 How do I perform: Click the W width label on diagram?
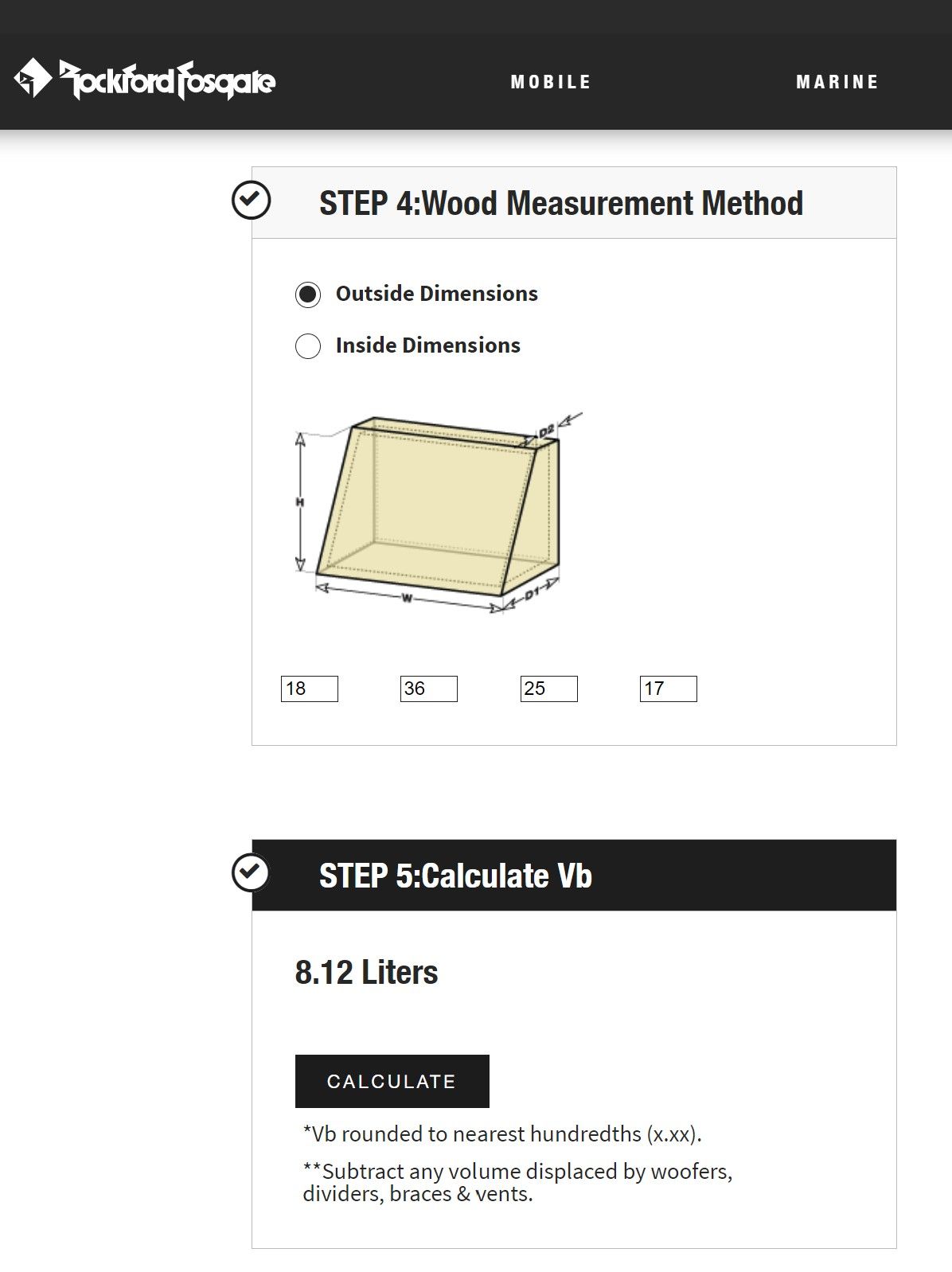tap(407, 598)
